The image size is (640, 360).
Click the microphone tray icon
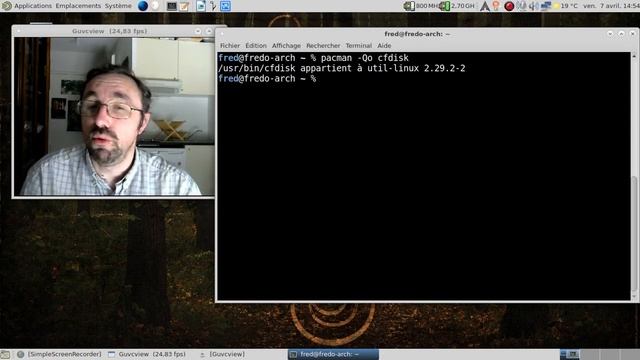(x=522, y=6)
